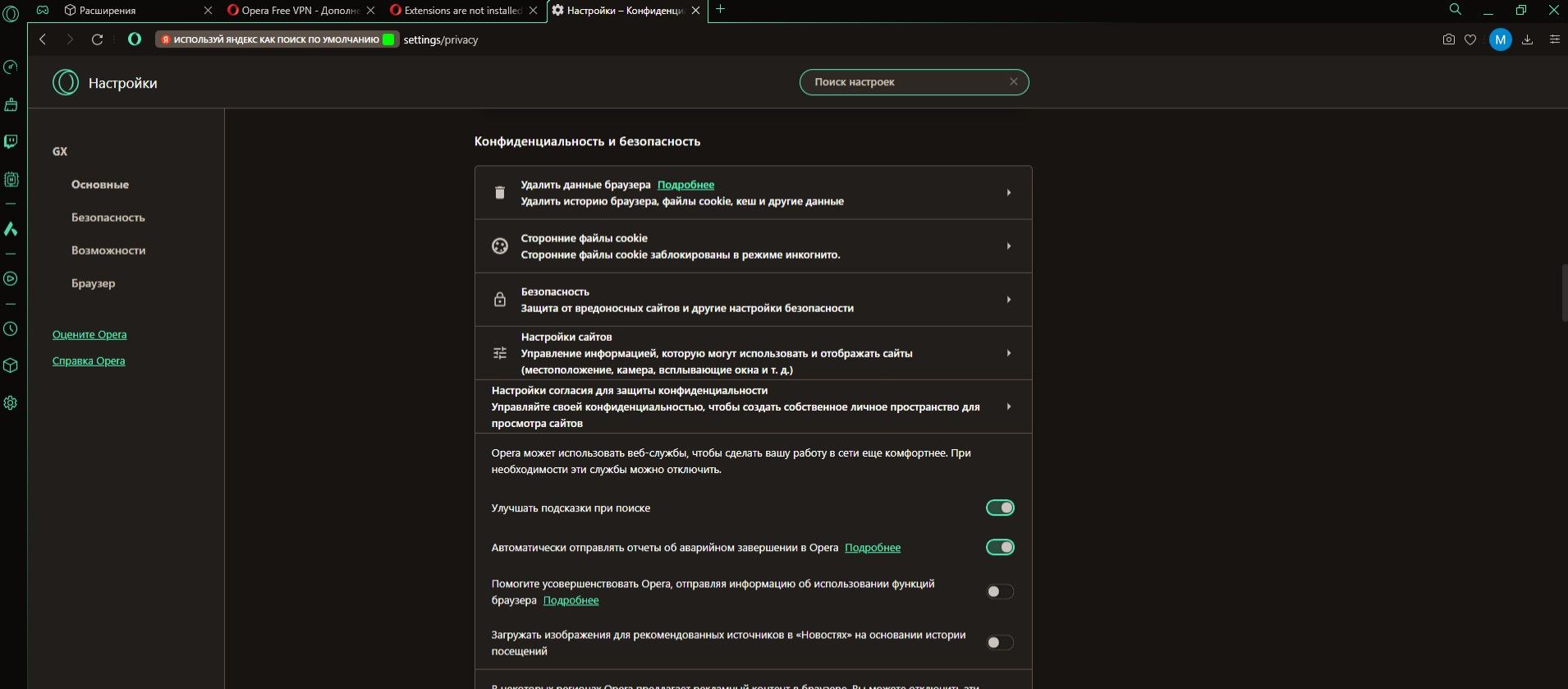Viewport: 1568px width, 689px height.
Task: Open the downloads icon in toolbar
Action: click(x=1527, y=39)
